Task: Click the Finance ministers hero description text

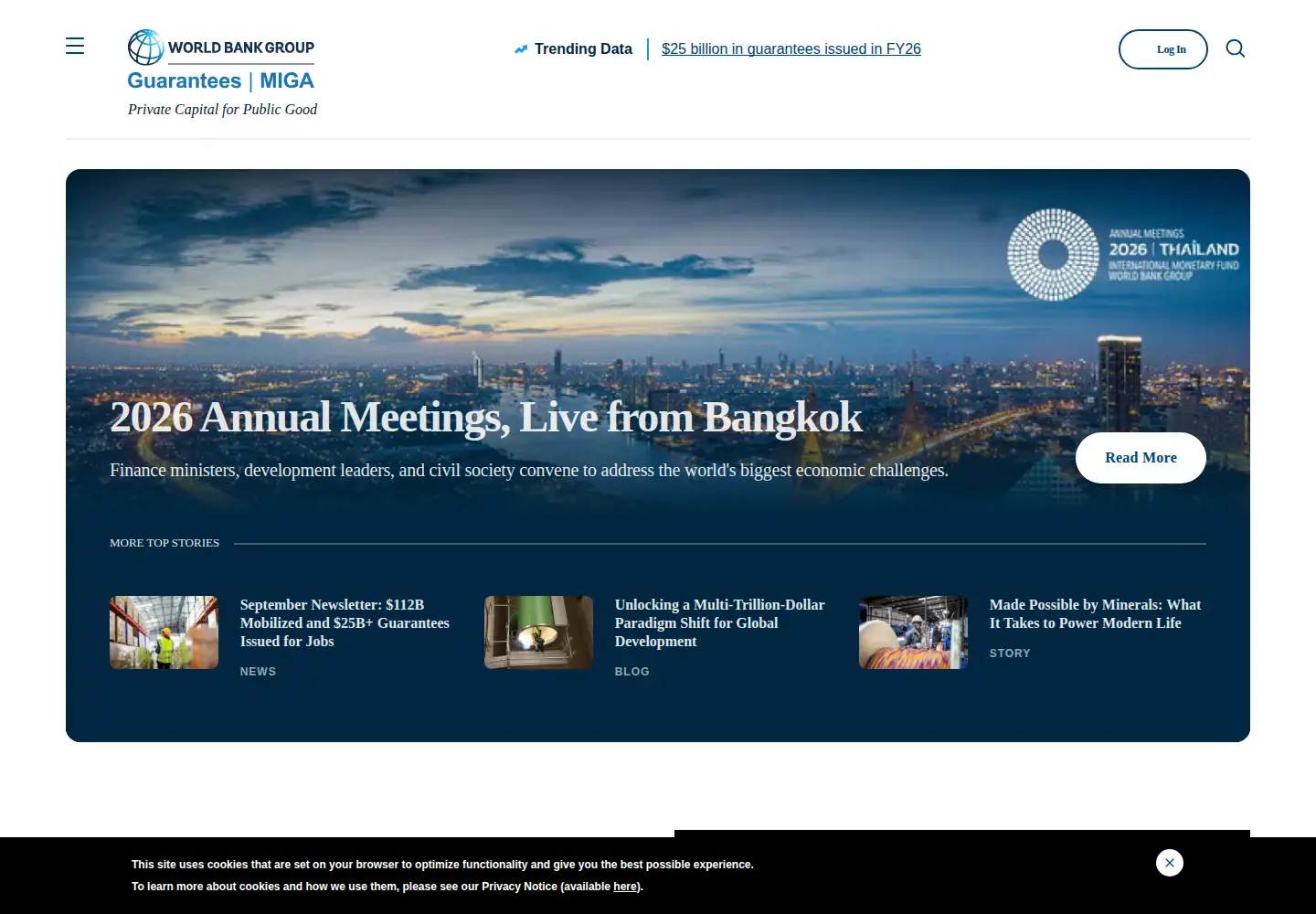Action: point(529,471)
